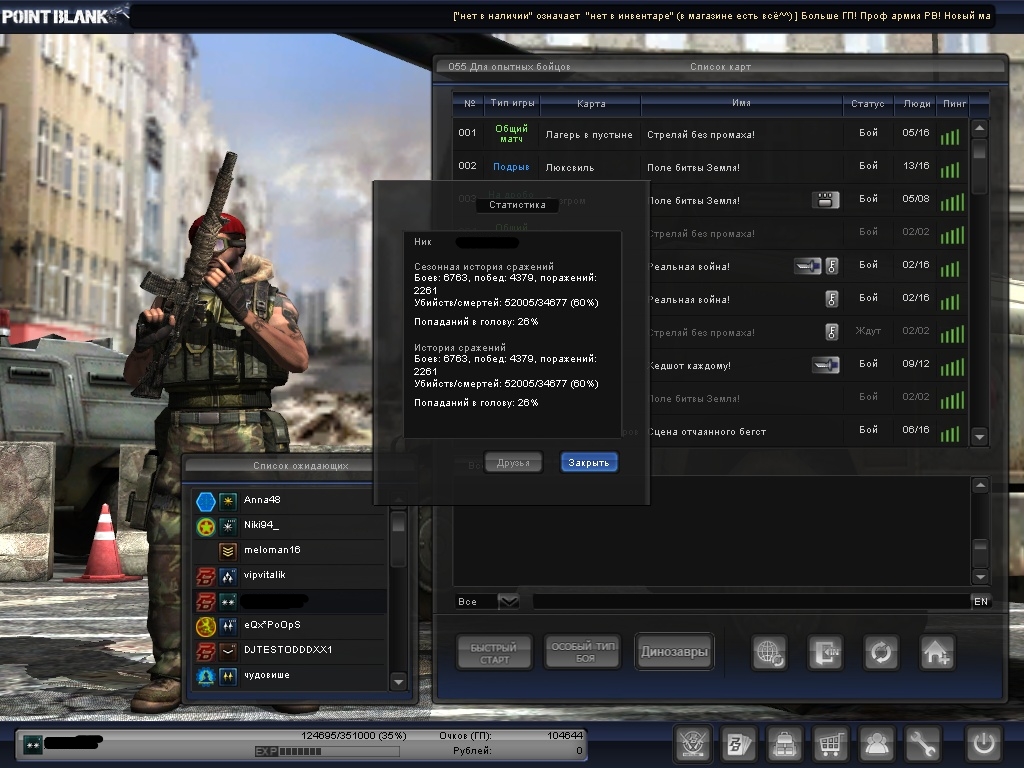Open the clan emblem menu icon
The image size is (1024, 768).
[x=692, y=744]
